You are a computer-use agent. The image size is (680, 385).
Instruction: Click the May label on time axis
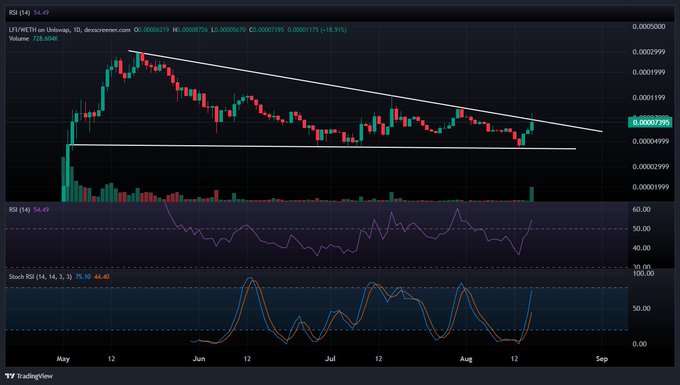tap(63, 359)
